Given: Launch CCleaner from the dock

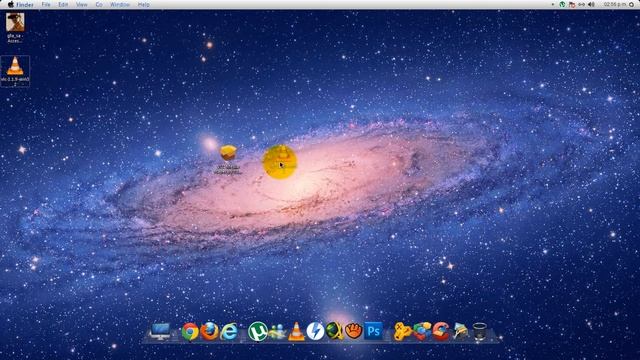Looking at the screenshot, I should tap(441, 331).
